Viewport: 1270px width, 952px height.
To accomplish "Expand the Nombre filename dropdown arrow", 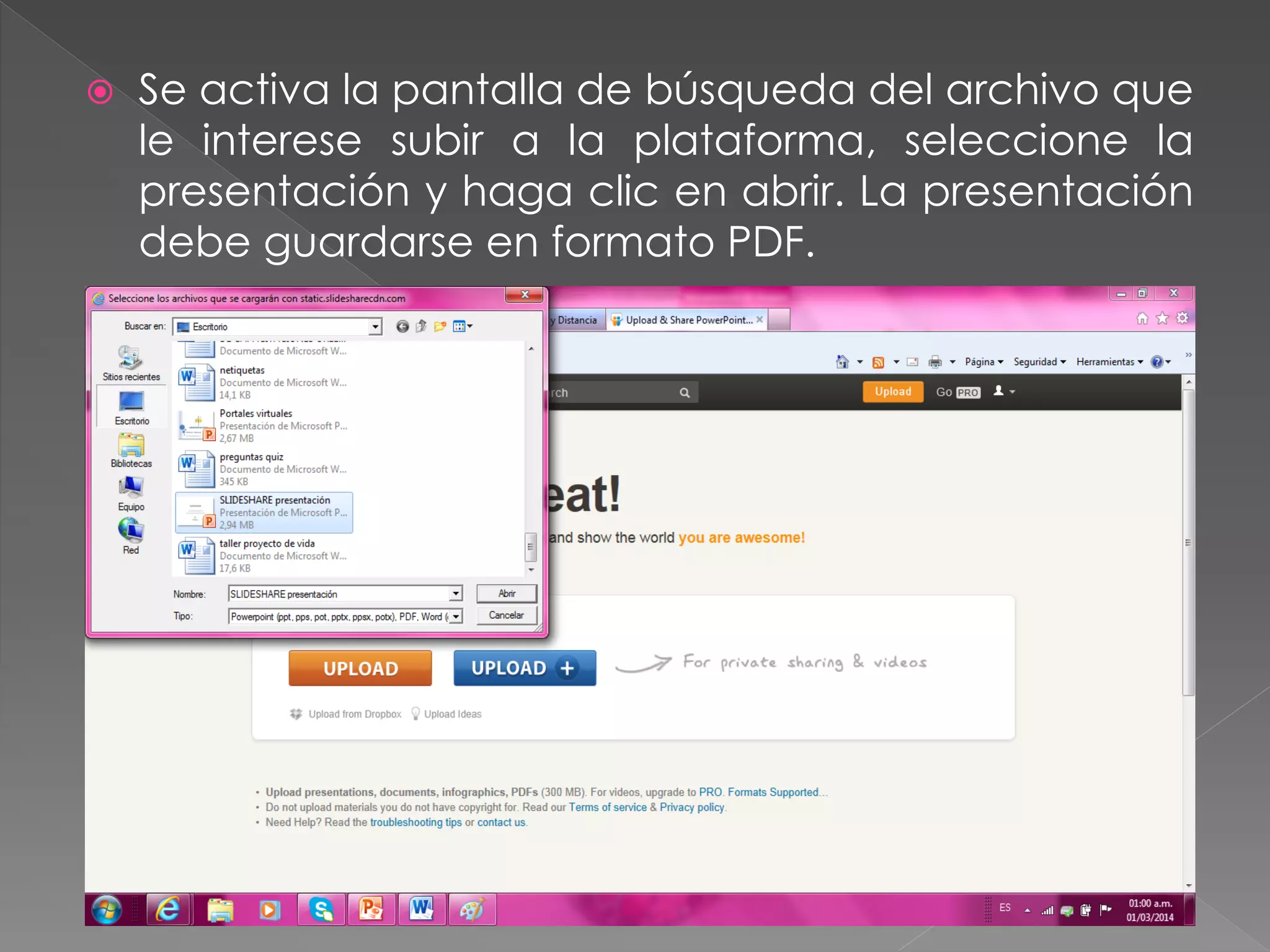I will pos(456,594).
